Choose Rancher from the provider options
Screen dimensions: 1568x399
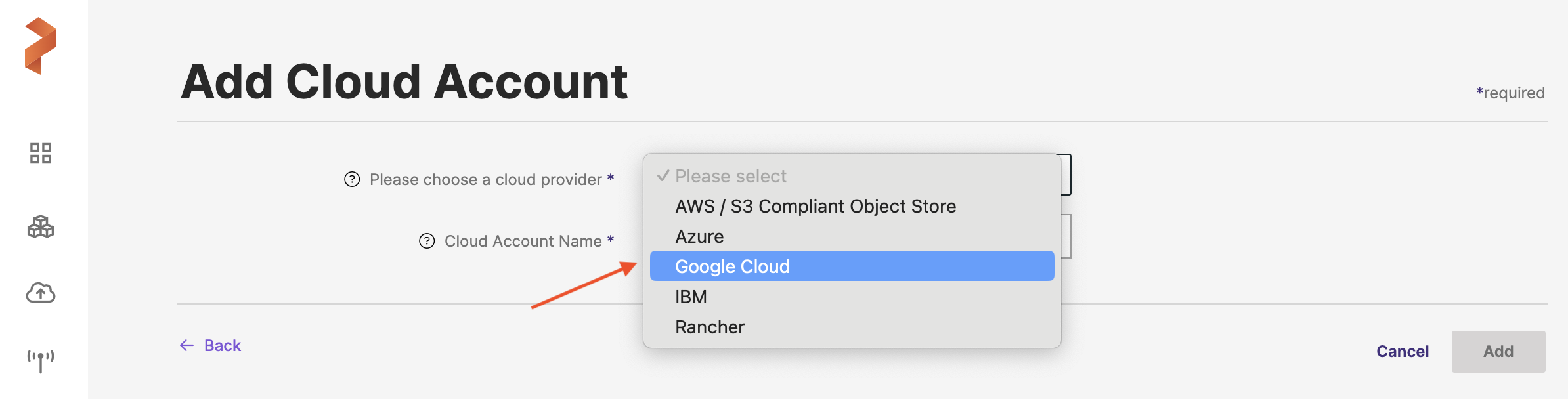click(709, 327)
